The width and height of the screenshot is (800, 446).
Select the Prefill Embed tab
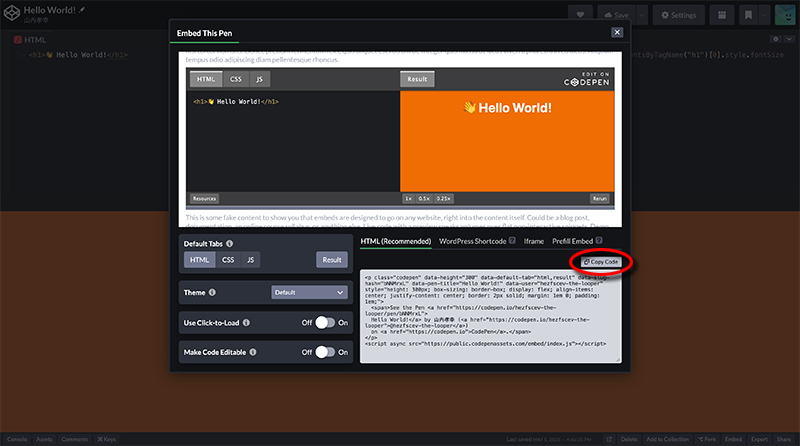click(577, 241)
